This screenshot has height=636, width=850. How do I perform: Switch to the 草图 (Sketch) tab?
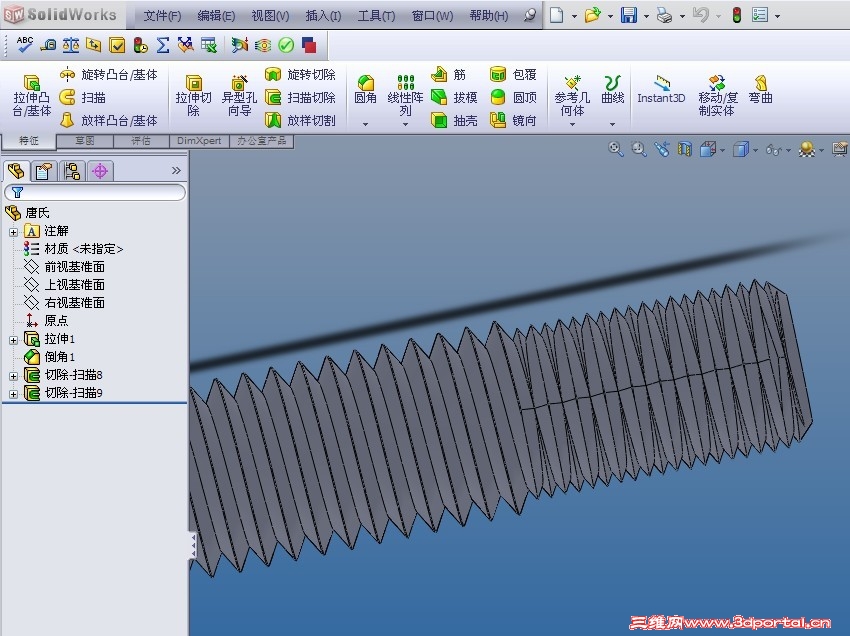85,141
